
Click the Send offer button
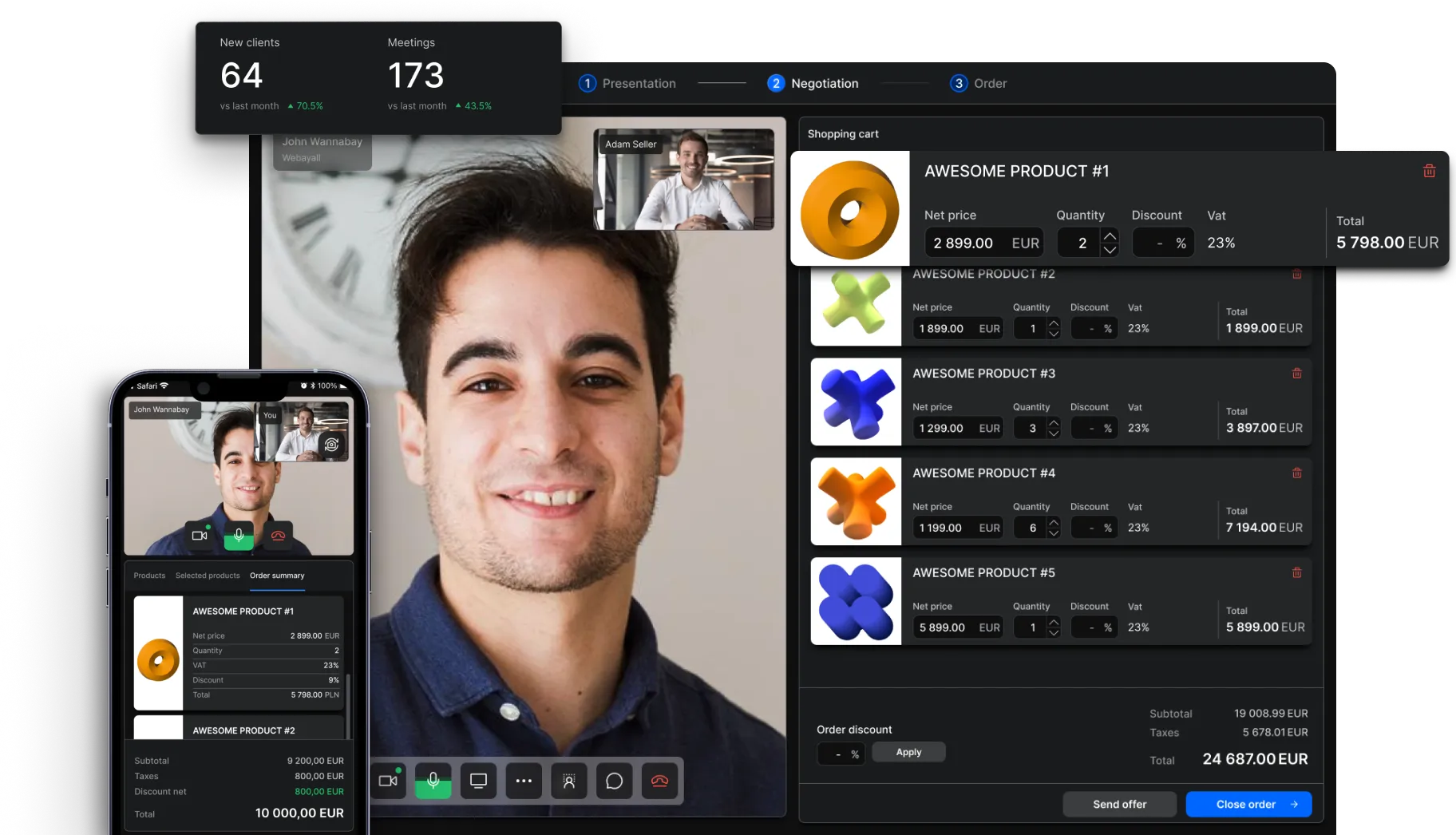pos(1119,804)
